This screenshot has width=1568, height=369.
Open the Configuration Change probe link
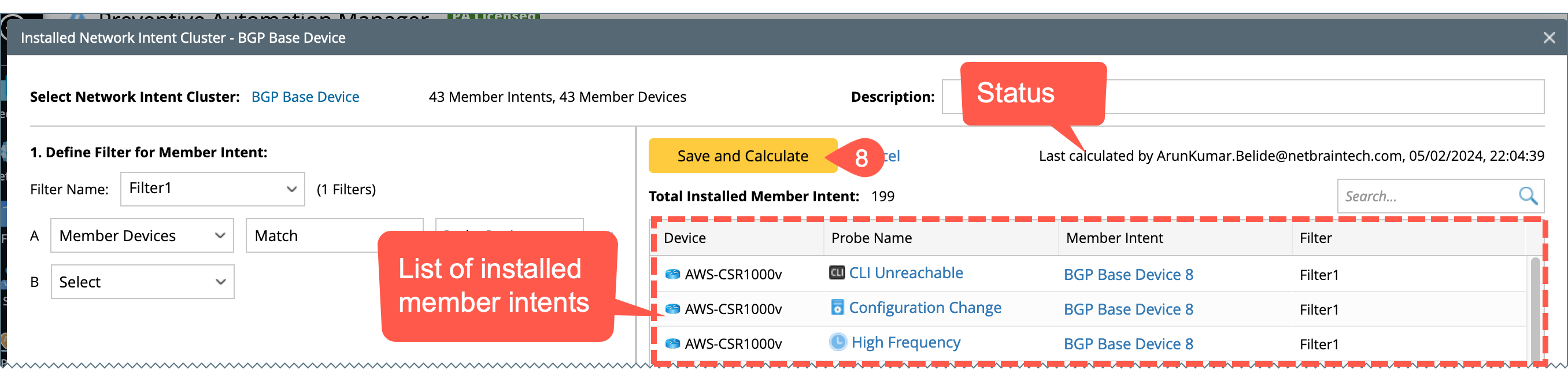924,308
